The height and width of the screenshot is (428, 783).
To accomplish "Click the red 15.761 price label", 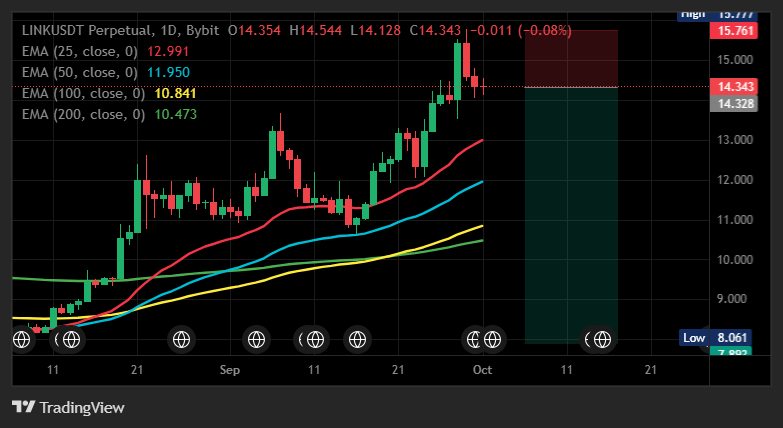I will pyautogui.click(x=734, y=31).
